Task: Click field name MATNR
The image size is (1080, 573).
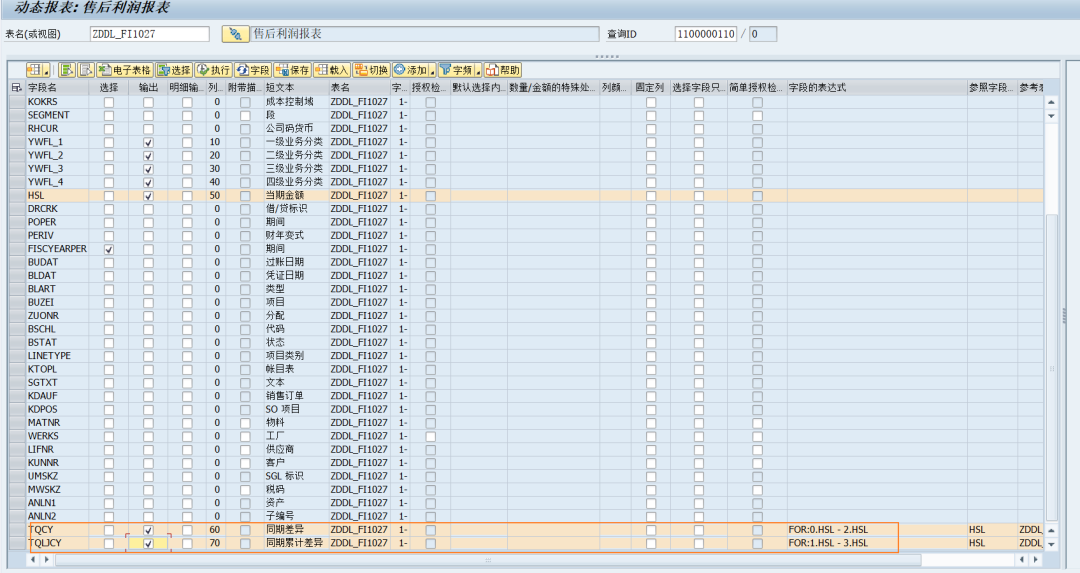Action: point(43,423)
